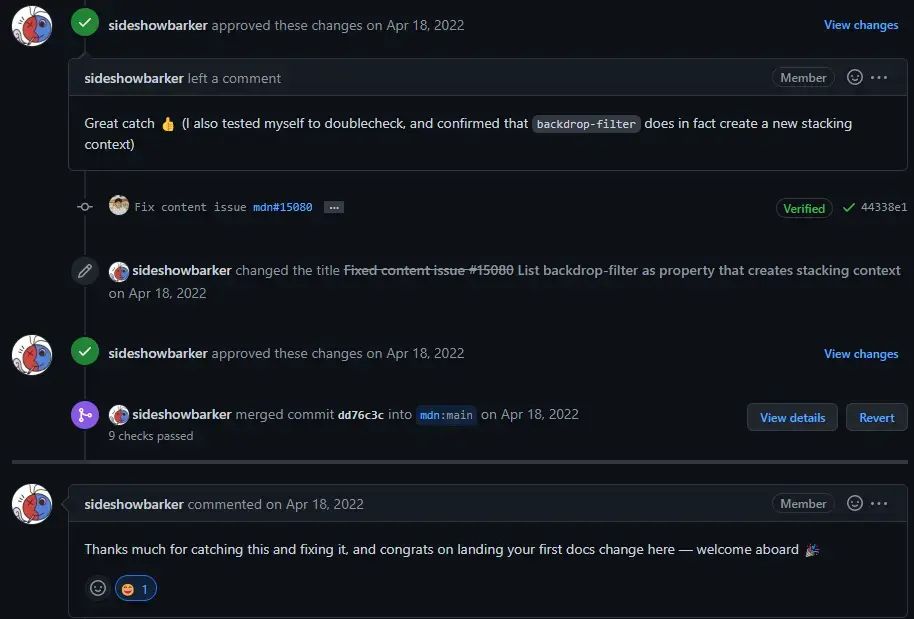The width and height of the screenshot is (914, 619).
Task: Open the second View changes link
Action: click(861, 354)
